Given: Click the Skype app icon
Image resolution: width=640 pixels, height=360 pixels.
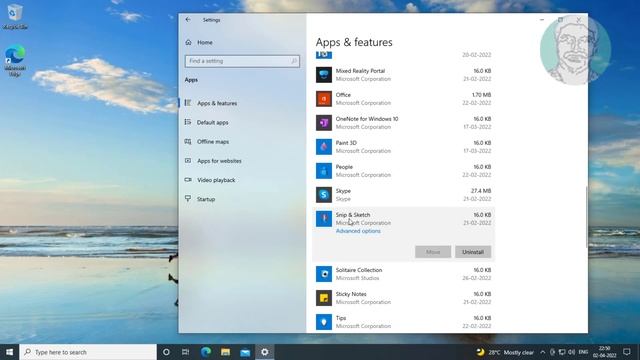Looking at the screenshot, I should coord(324,195).
